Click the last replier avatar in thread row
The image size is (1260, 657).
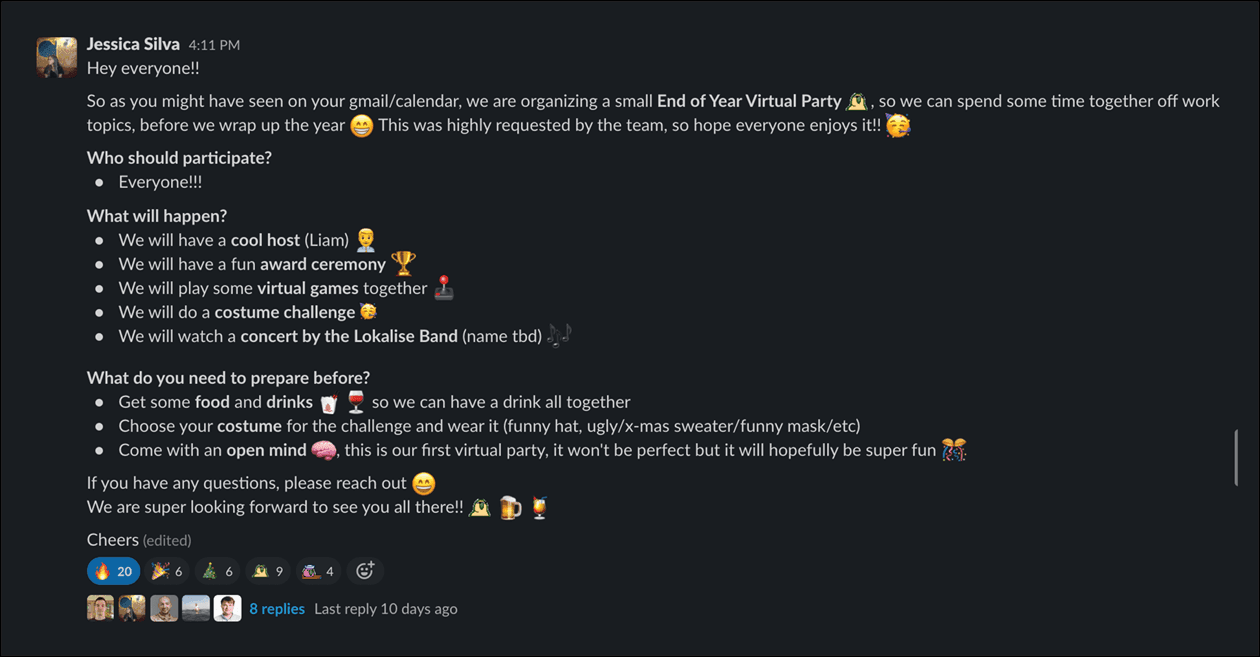tap(228, 608)
